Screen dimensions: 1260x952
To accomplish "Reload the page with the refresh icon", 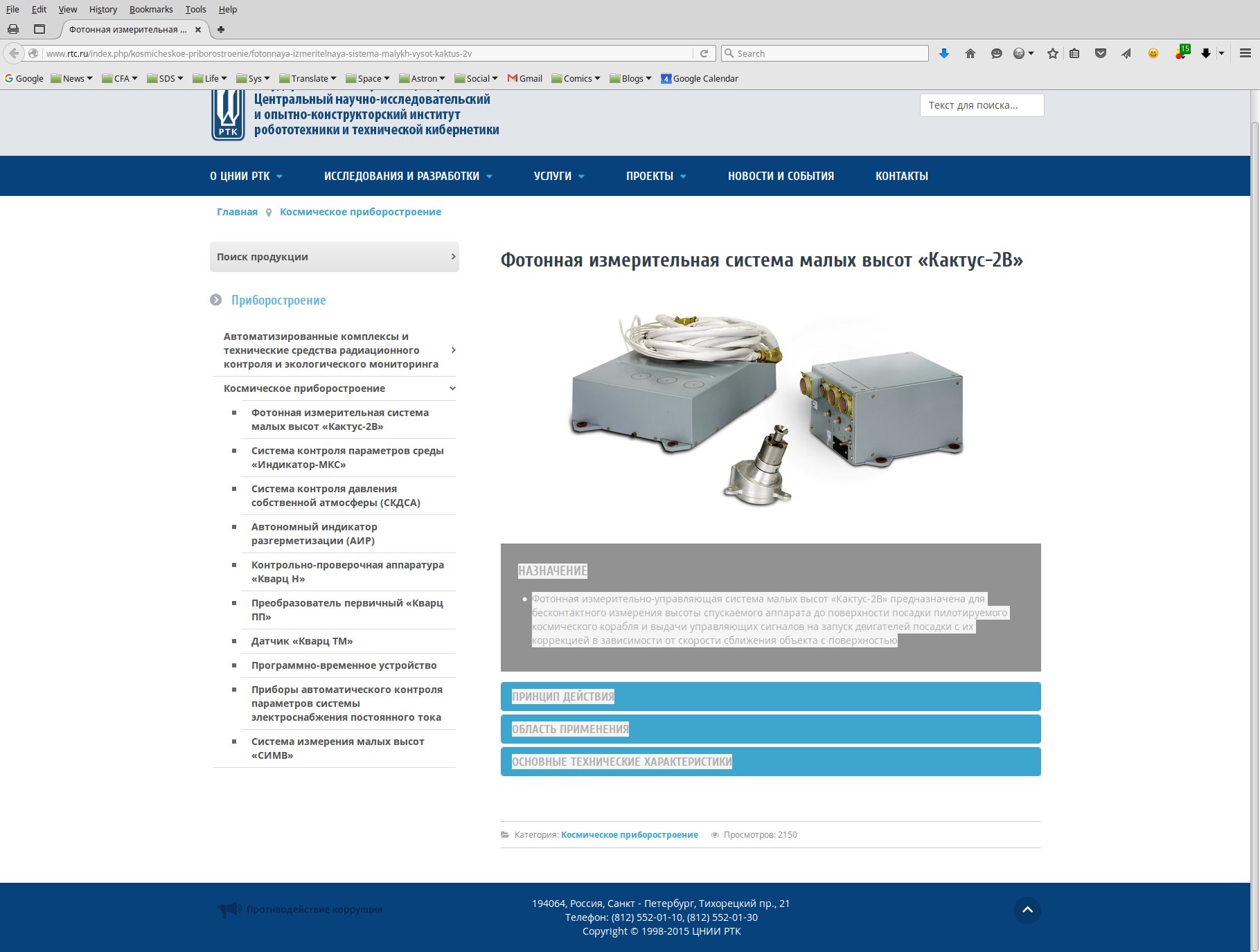I will click(x=704, y=53).
